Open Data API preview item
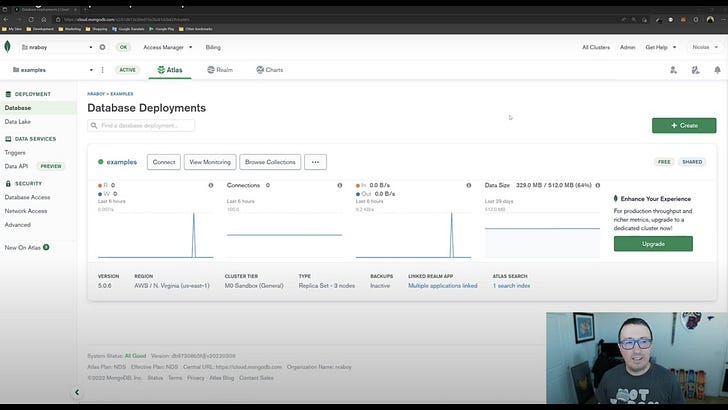The image size is (728, 410). [x=34, y=166]
